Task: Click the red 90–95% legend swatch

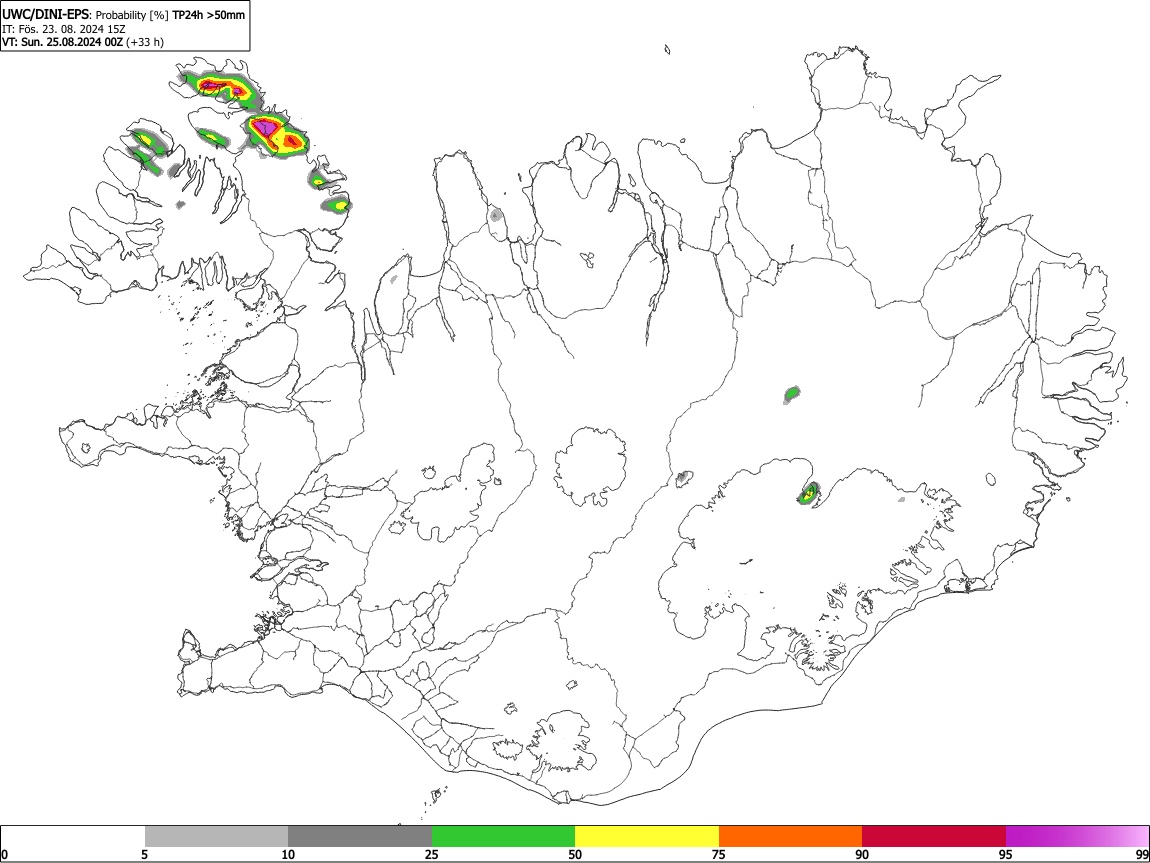Action: pos(934,836)
